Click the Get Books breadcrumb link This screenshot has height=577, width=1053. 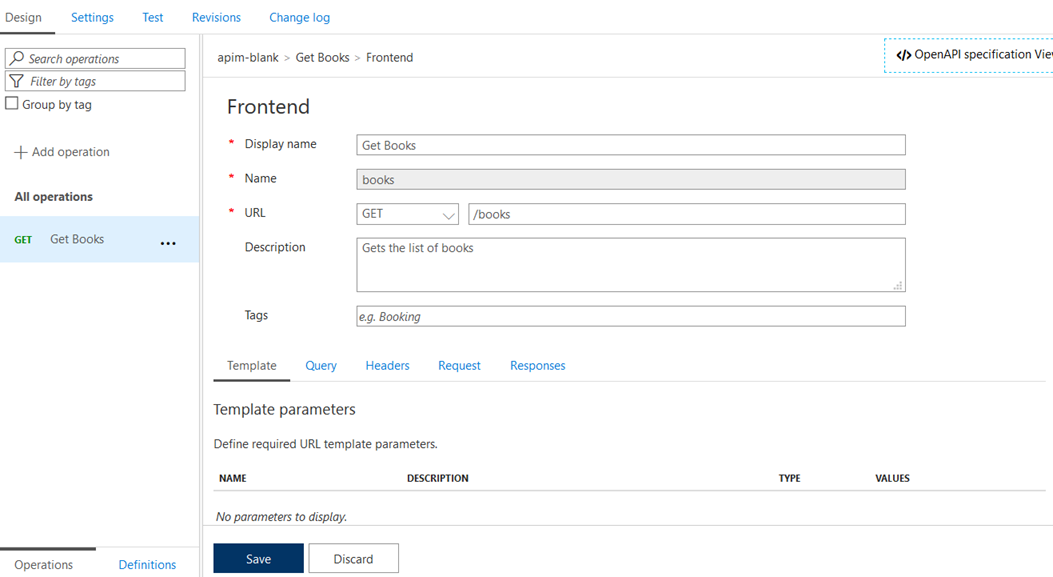coord(322,58)
